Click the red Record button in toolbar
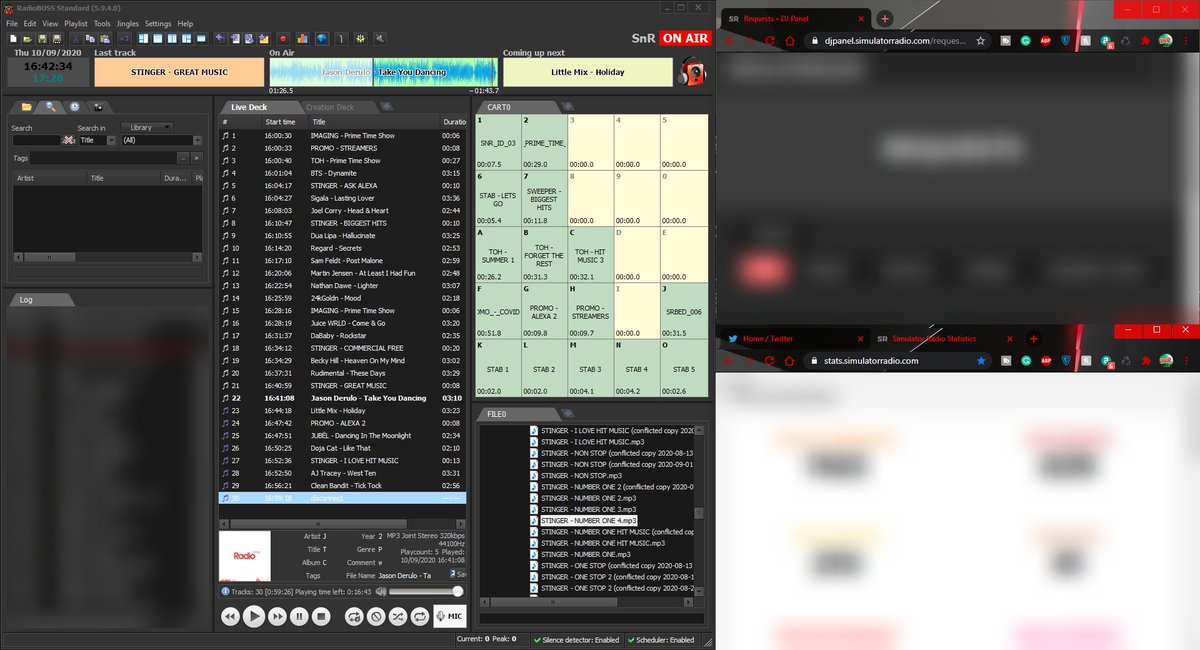 click(283, 38)
